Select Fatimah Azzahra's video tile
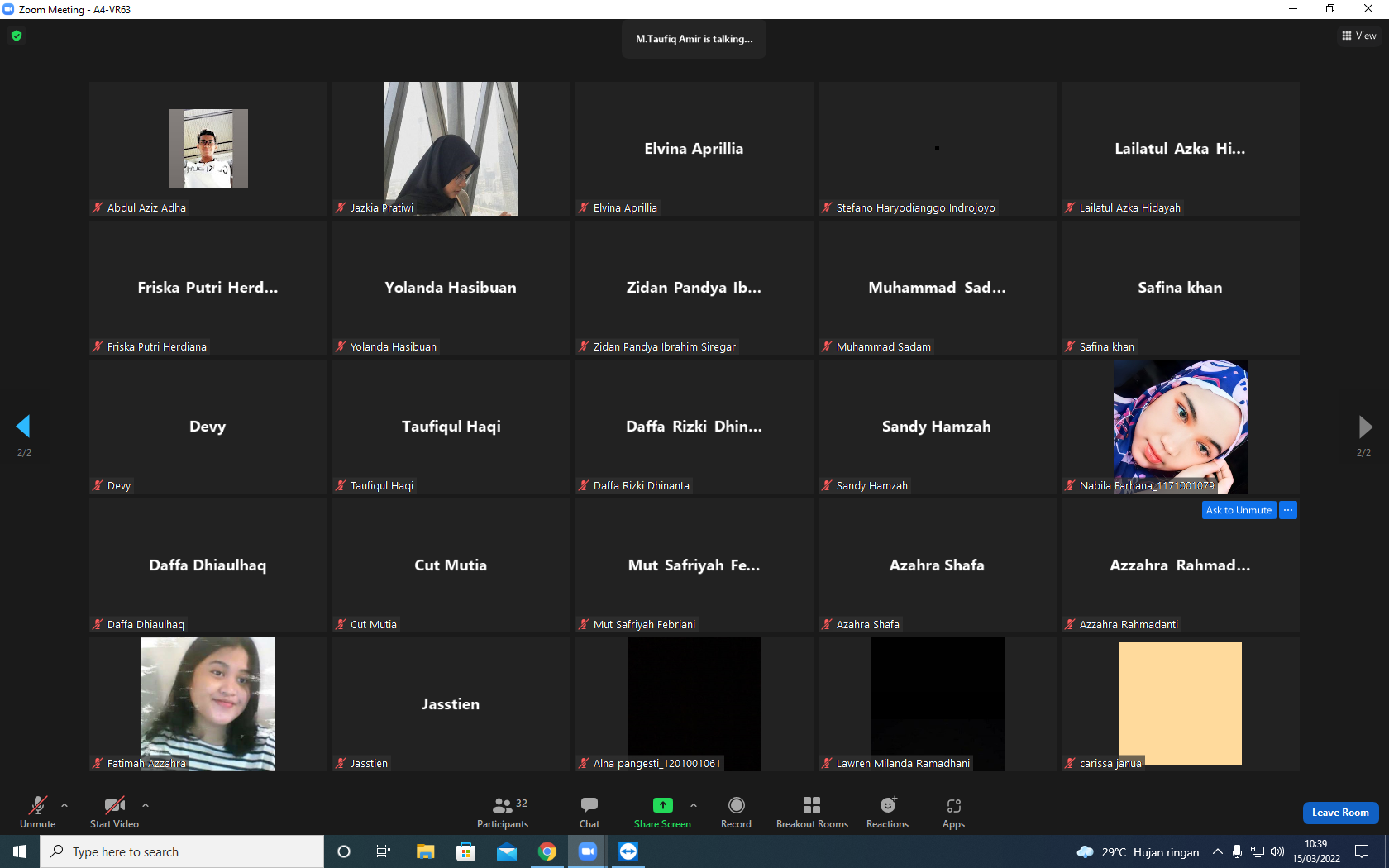 208,704
